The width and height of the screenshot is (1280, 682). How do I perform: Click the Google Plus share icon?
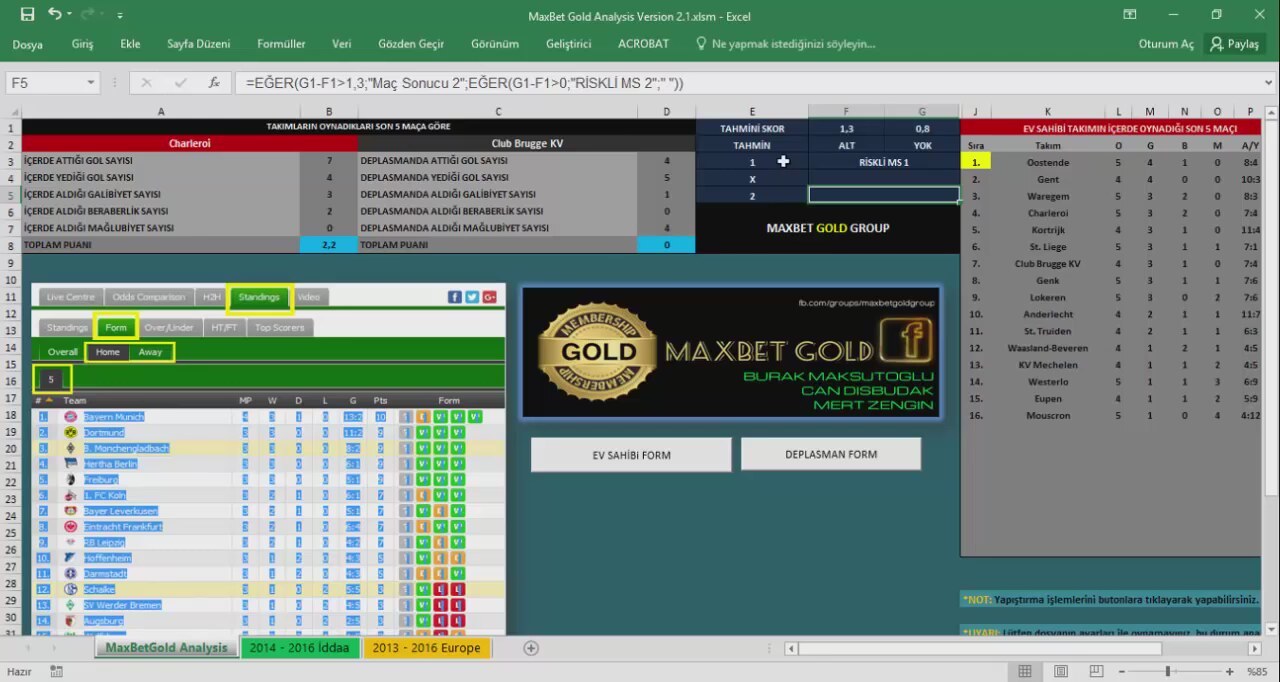(x=489, y=297)
